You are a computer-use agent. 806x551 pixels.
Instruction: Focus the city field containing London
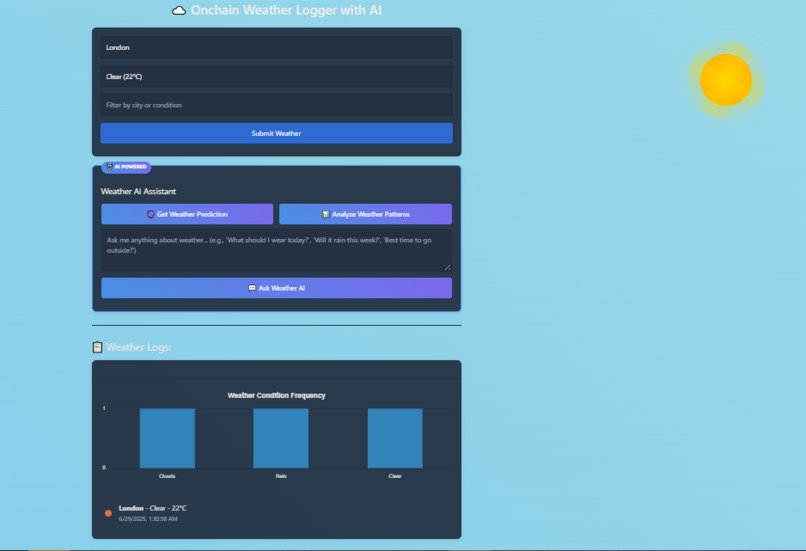tap(277, 47)
